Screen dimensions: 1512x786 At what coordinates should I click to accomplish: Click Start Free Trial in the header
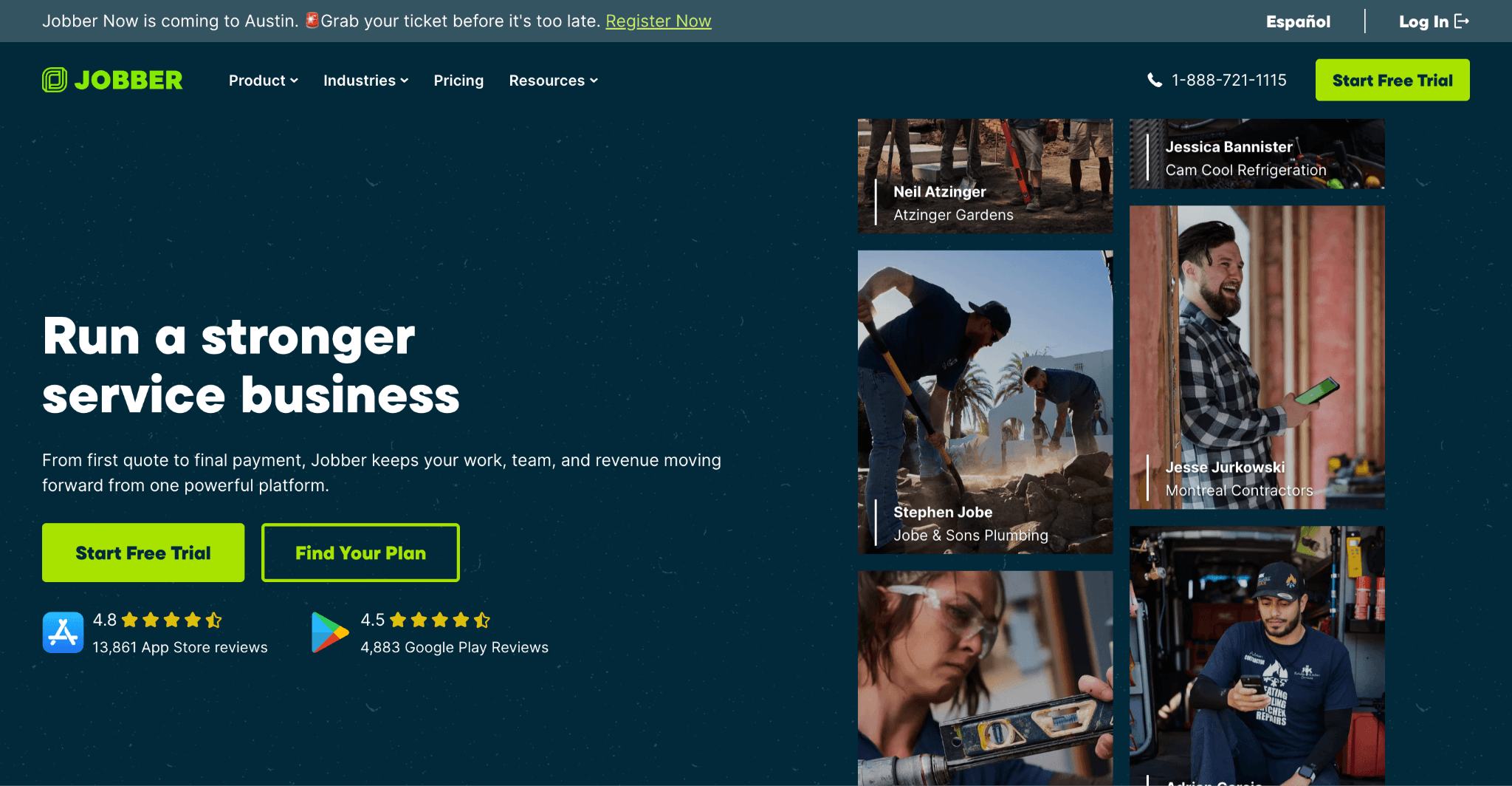pyautogui.click(x=1392, y=80)
